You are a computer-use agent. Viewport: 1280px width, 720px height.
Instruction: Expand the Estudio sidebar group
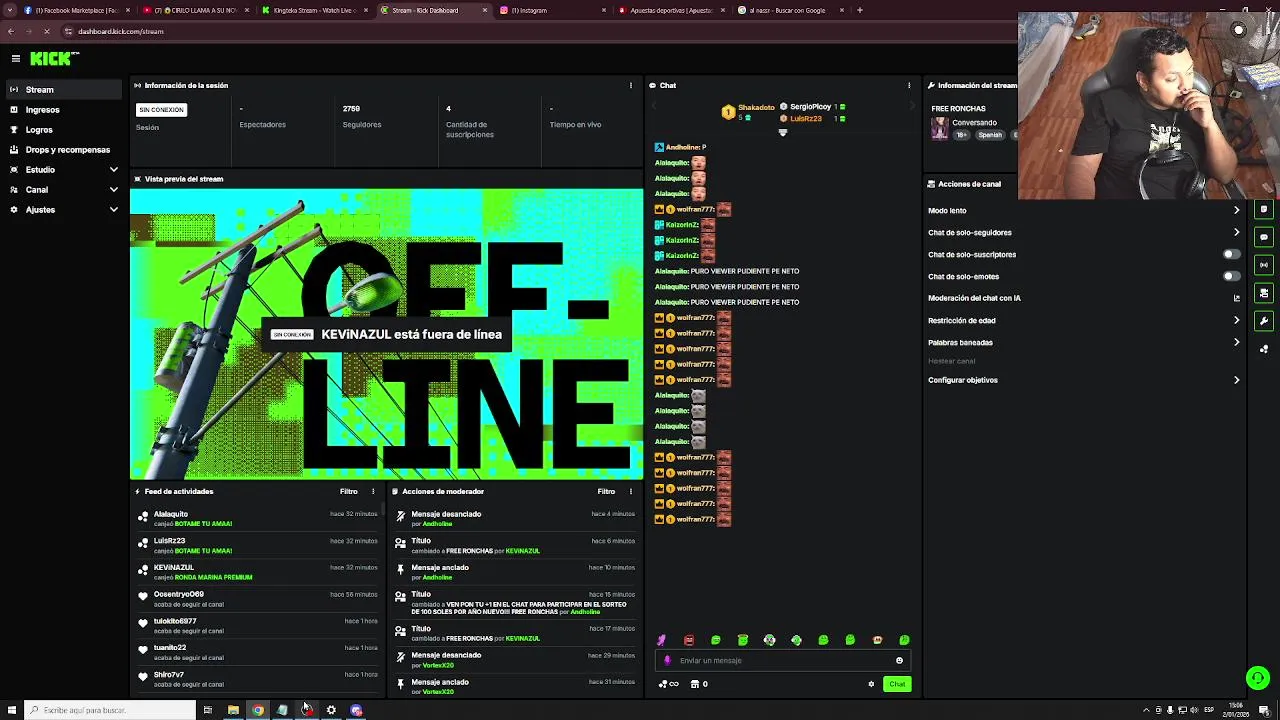[62, 170]
